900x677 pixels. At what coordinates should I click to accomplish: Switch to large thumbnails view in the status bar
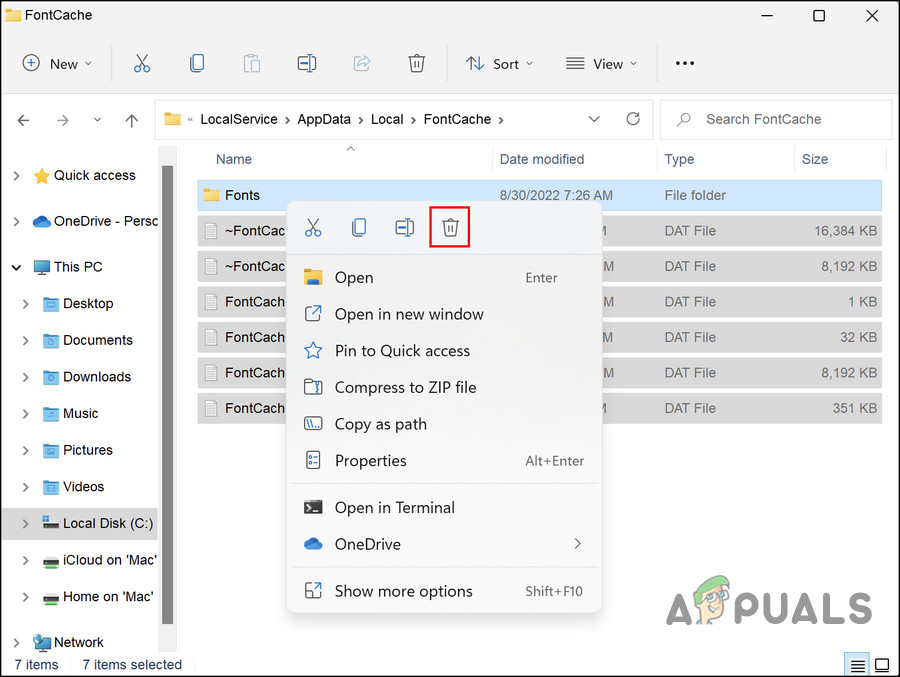pyautogui.click(x=881, y=663)
